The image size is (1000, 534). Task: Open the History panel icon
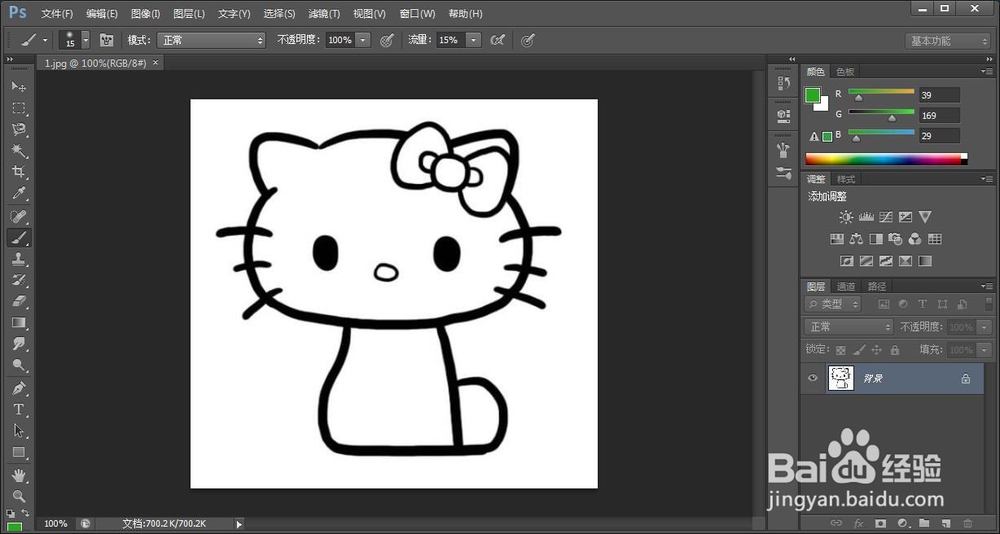pyautogui.click(x=784, y=84)
